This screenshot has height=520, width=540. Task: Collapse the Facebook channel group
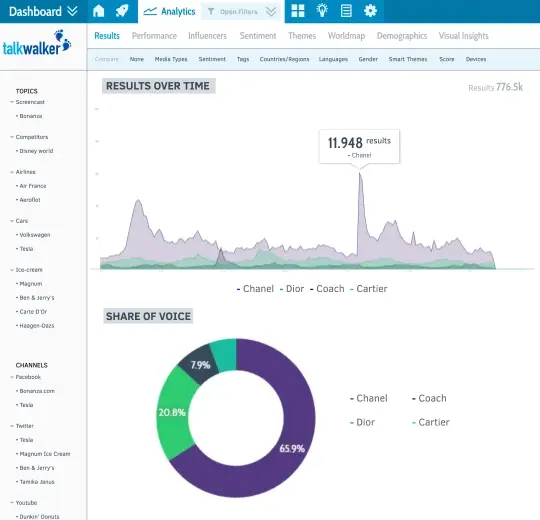pyautogui.click(x=12, y=377)
